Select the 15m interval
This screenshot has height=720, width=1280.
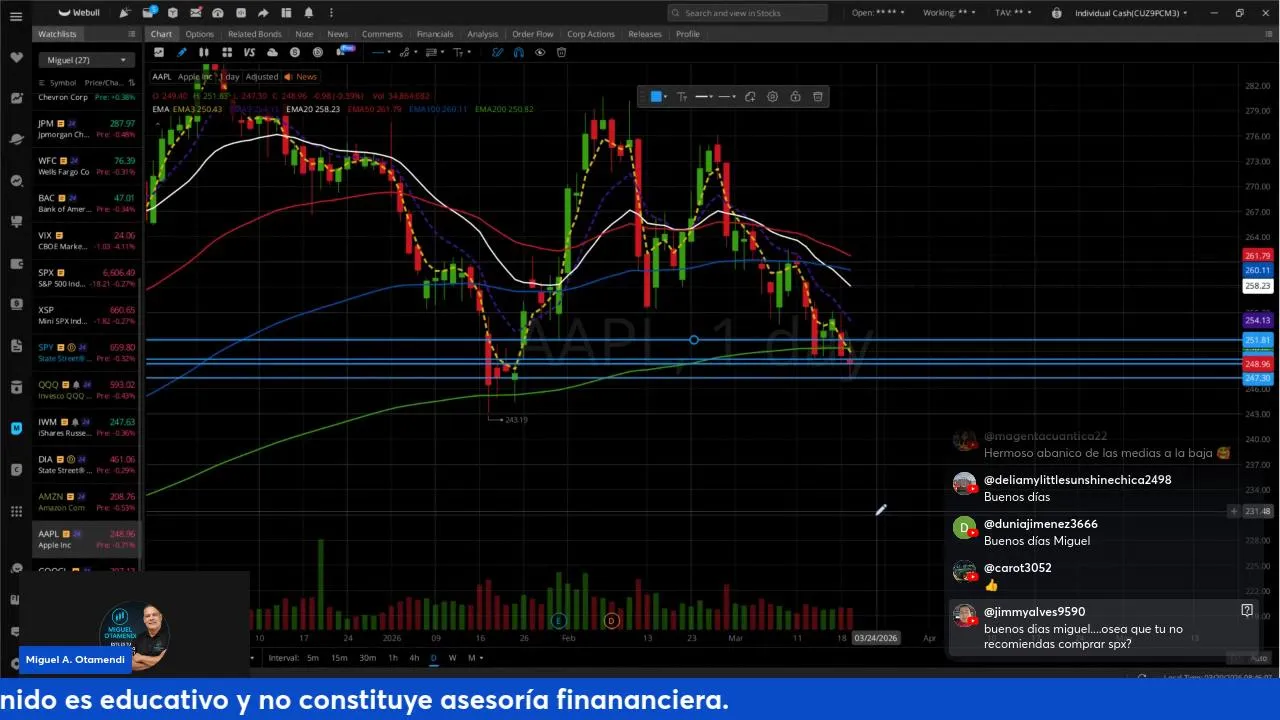[x=339, y=657]
